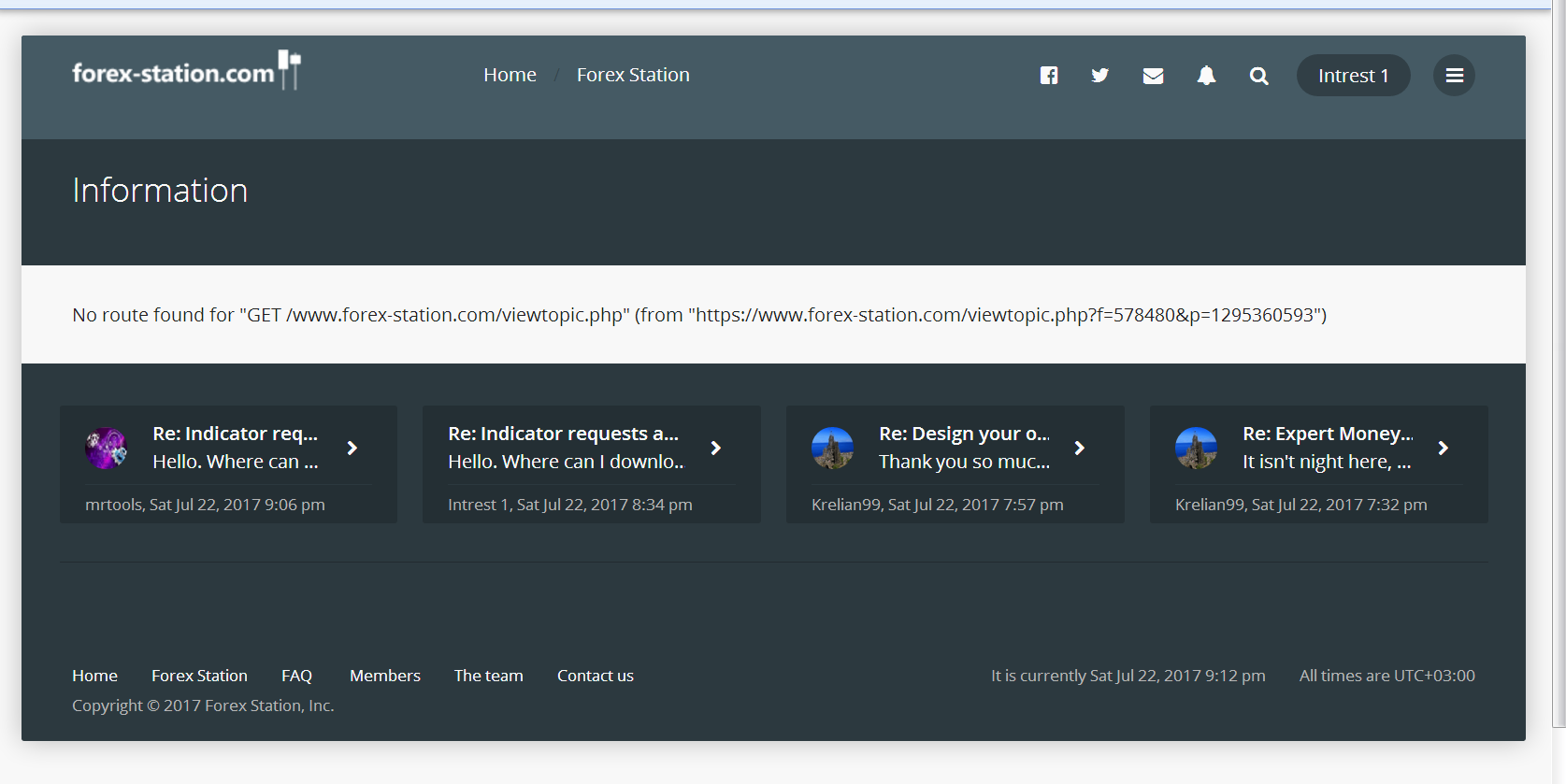Open "Re: Indicator requests a..." post title
Viewport: 1566px width, 784px height.
pos(564,434)
